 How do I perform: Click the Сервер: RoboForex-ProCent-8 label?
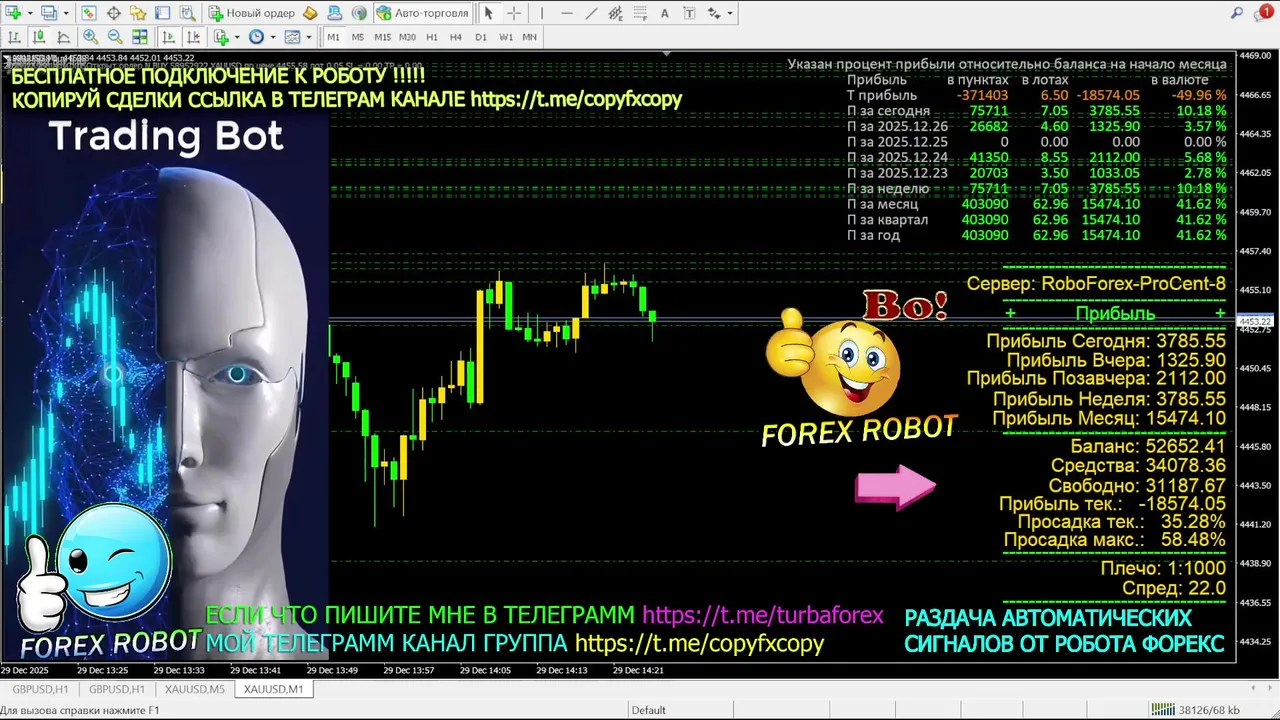tap(1096, 284)
